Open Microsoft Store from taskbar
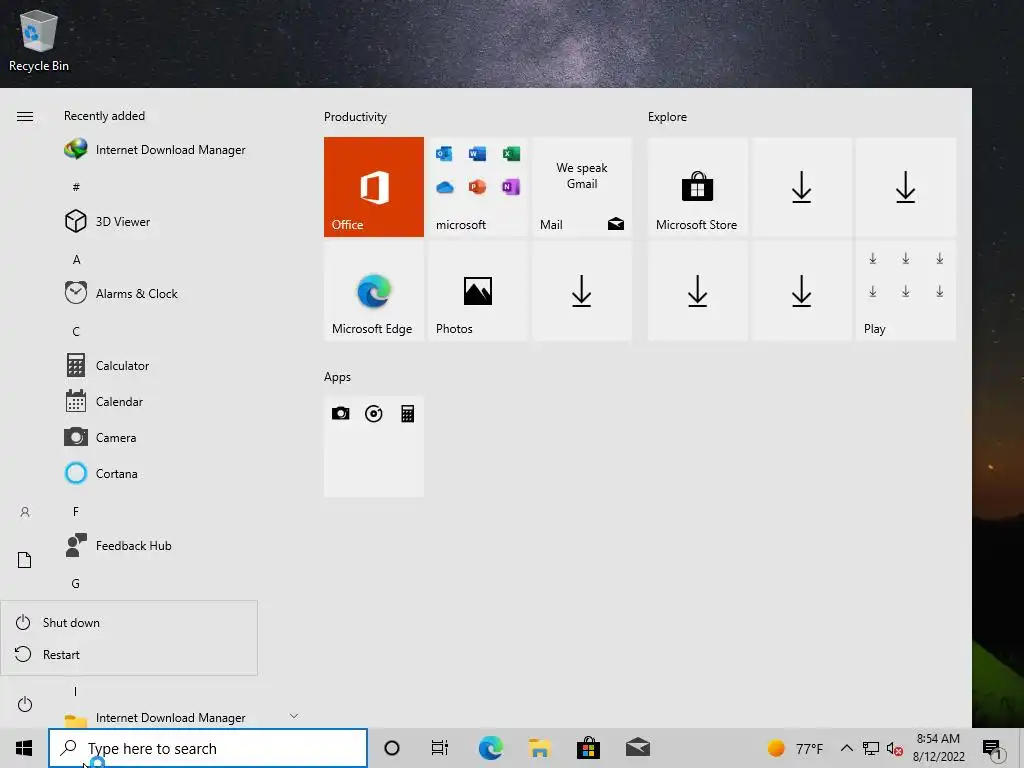Screen dimensions: 1024x768 pos(588,748)
